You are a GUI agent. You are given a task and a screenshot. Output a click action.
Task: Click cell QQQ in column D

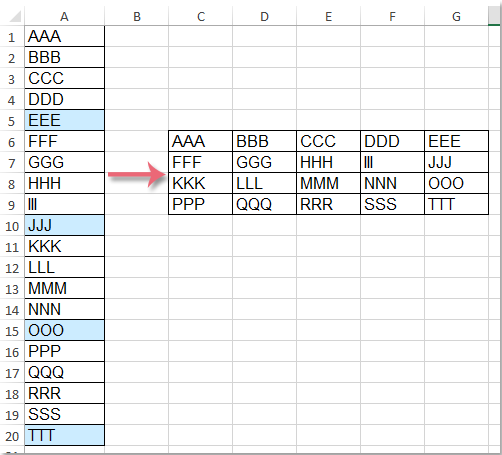(264, 204)
